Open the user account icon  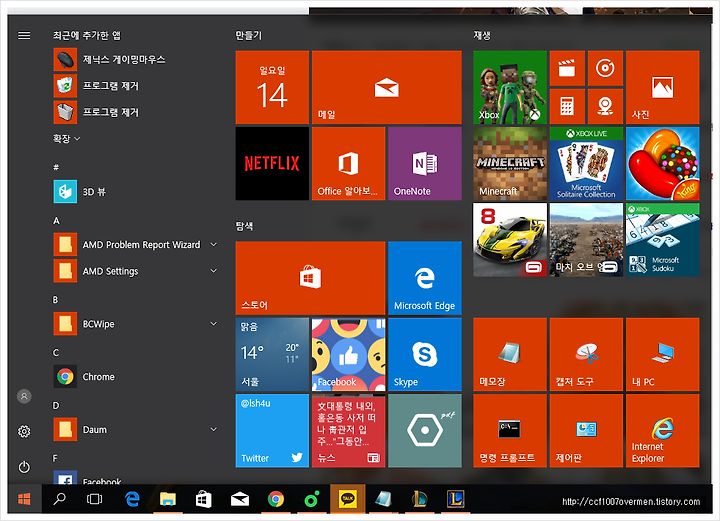coord(24,396)
